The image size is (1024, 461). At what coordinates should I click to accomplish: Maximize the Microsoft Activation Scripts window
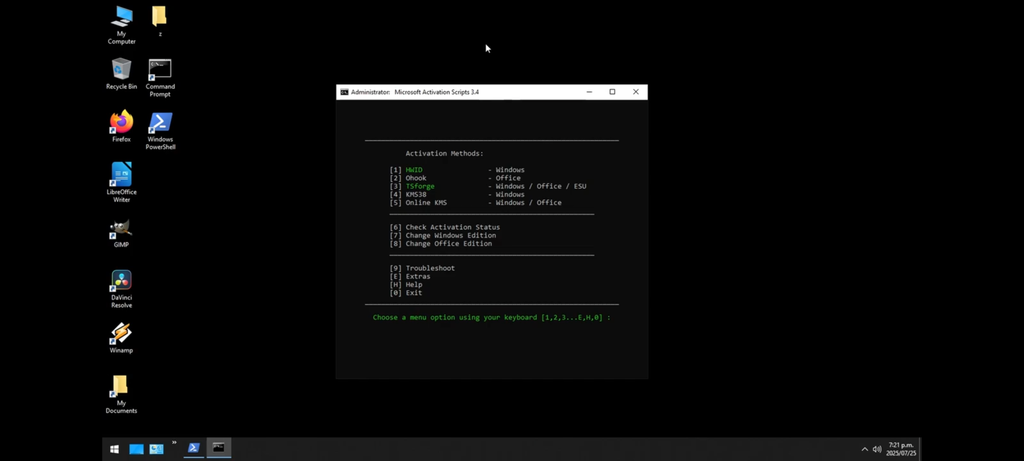(612, 92)
